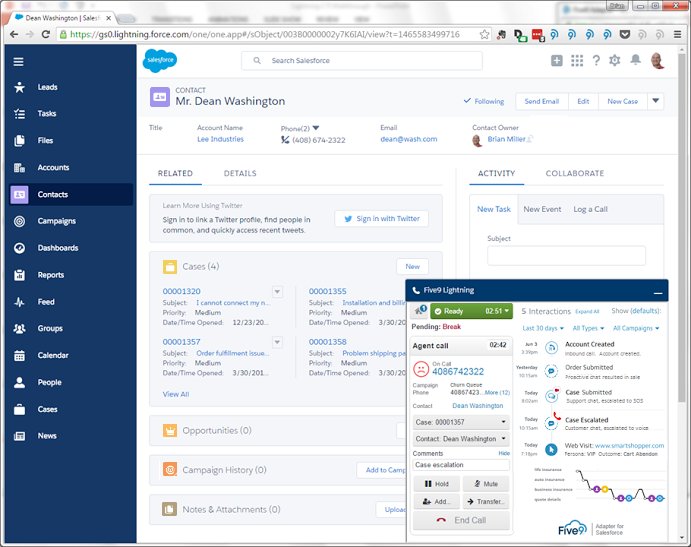Open the Last 30 days filter
Viewport: 691px width, 547px height.
click(x=543, y=328)
